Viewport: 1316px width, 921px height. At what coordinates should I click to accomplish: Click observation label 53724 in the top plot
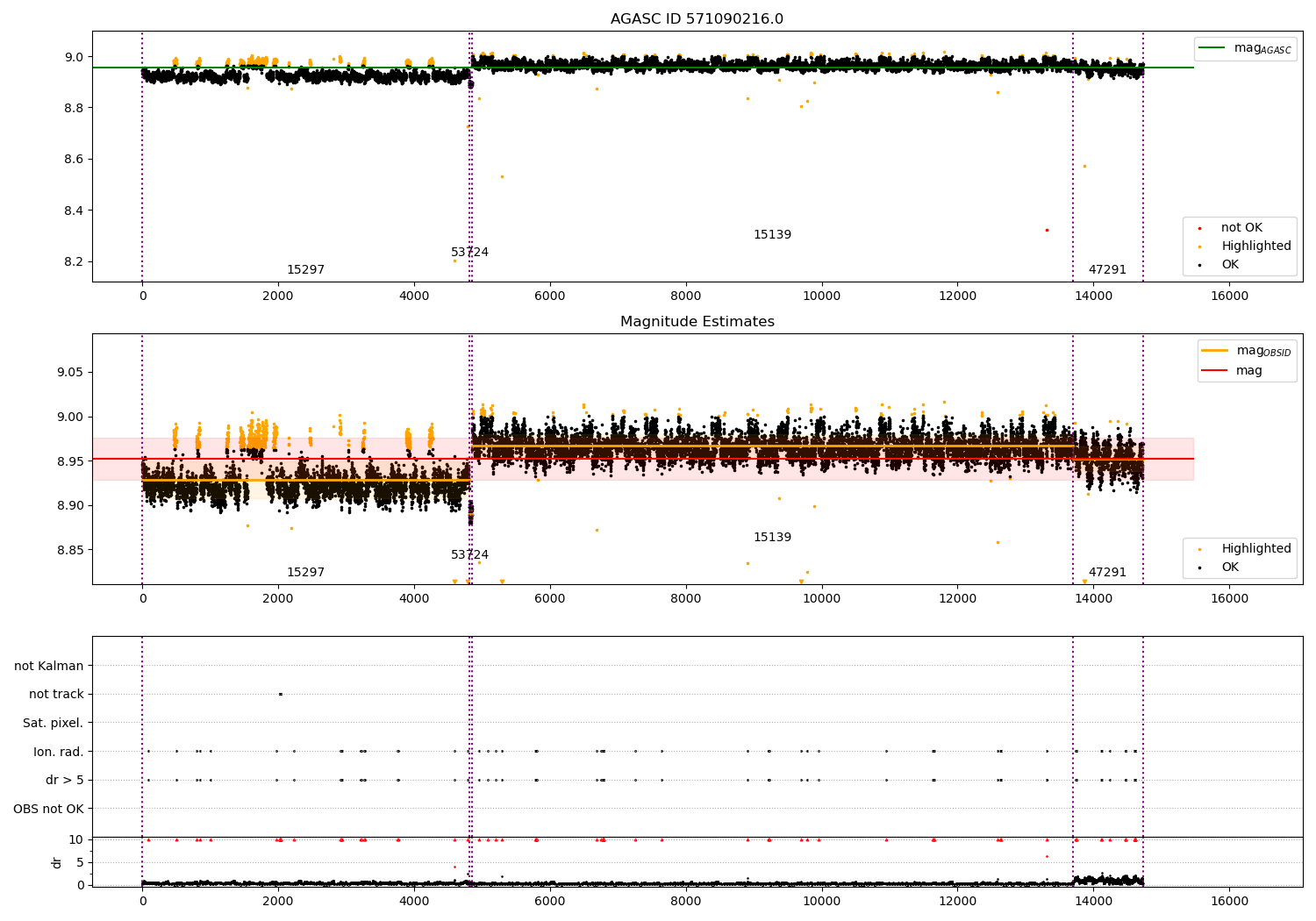tap(469, 253)
